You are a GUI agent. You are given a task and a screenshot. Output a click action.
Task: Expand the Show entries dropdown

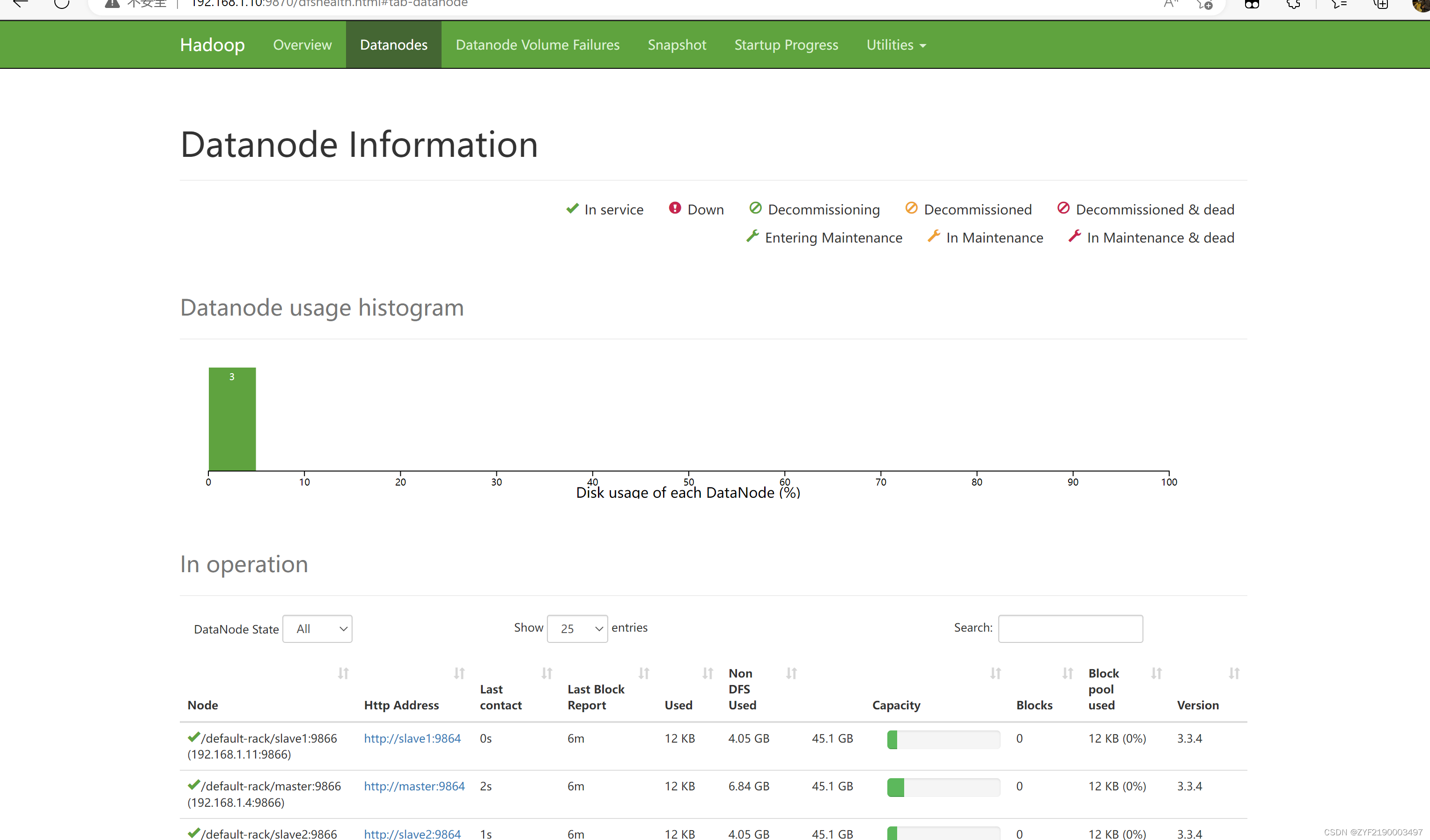pos(577,629)
